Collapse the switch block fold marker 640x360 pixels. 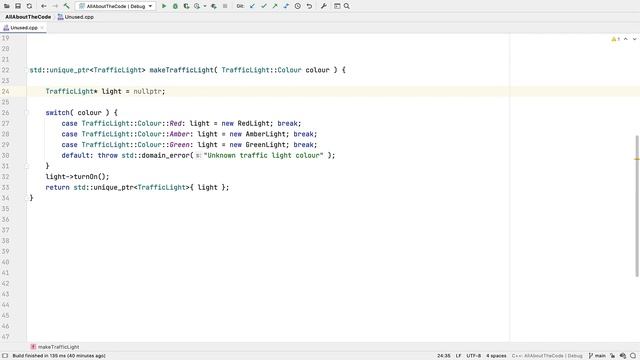(27, 113)
